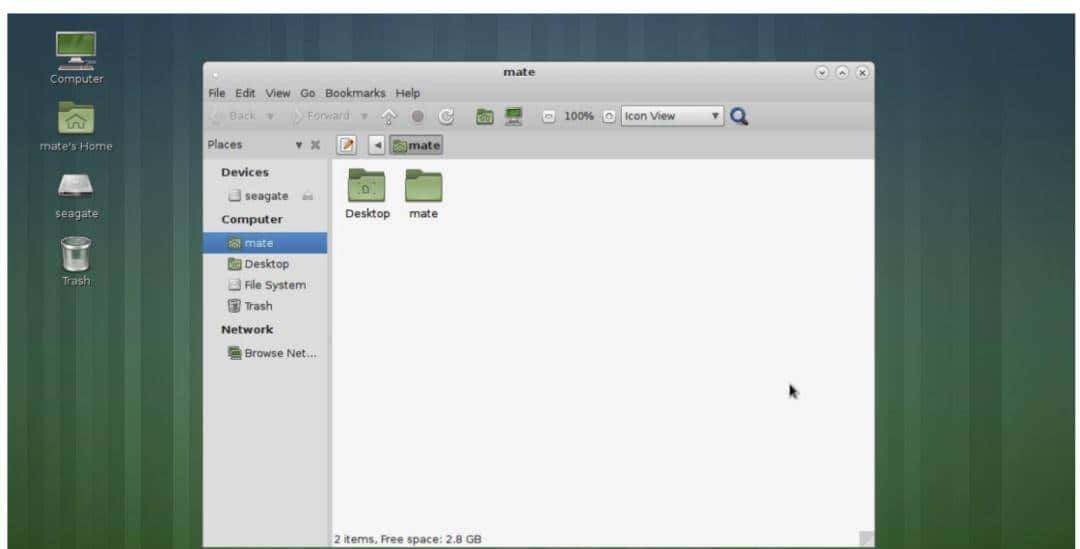Select Desktop in Places sidebar

pos(265,264)
